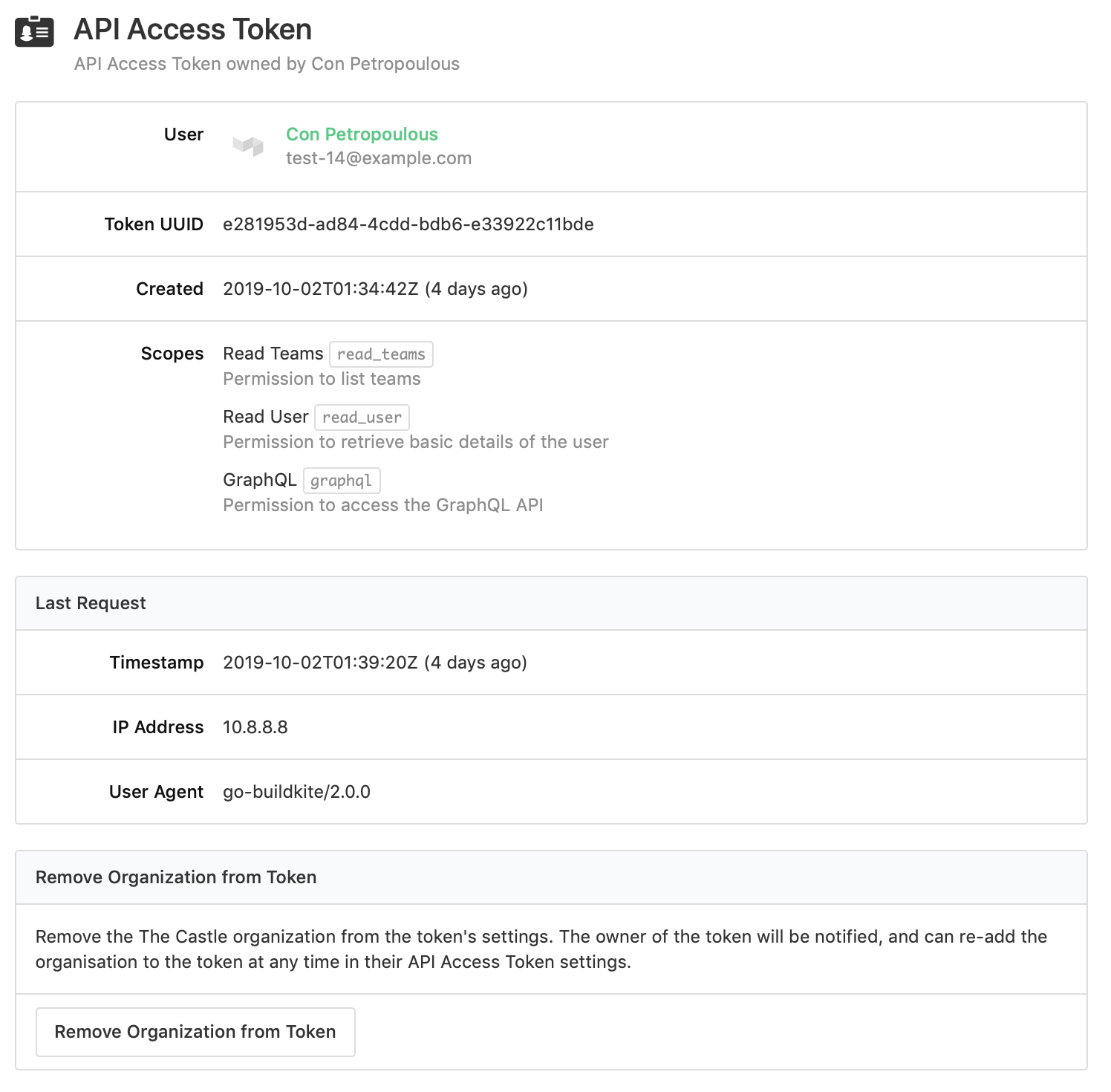
Task: Click description Permission to access the GraphQL API
Action: [383, 505]
